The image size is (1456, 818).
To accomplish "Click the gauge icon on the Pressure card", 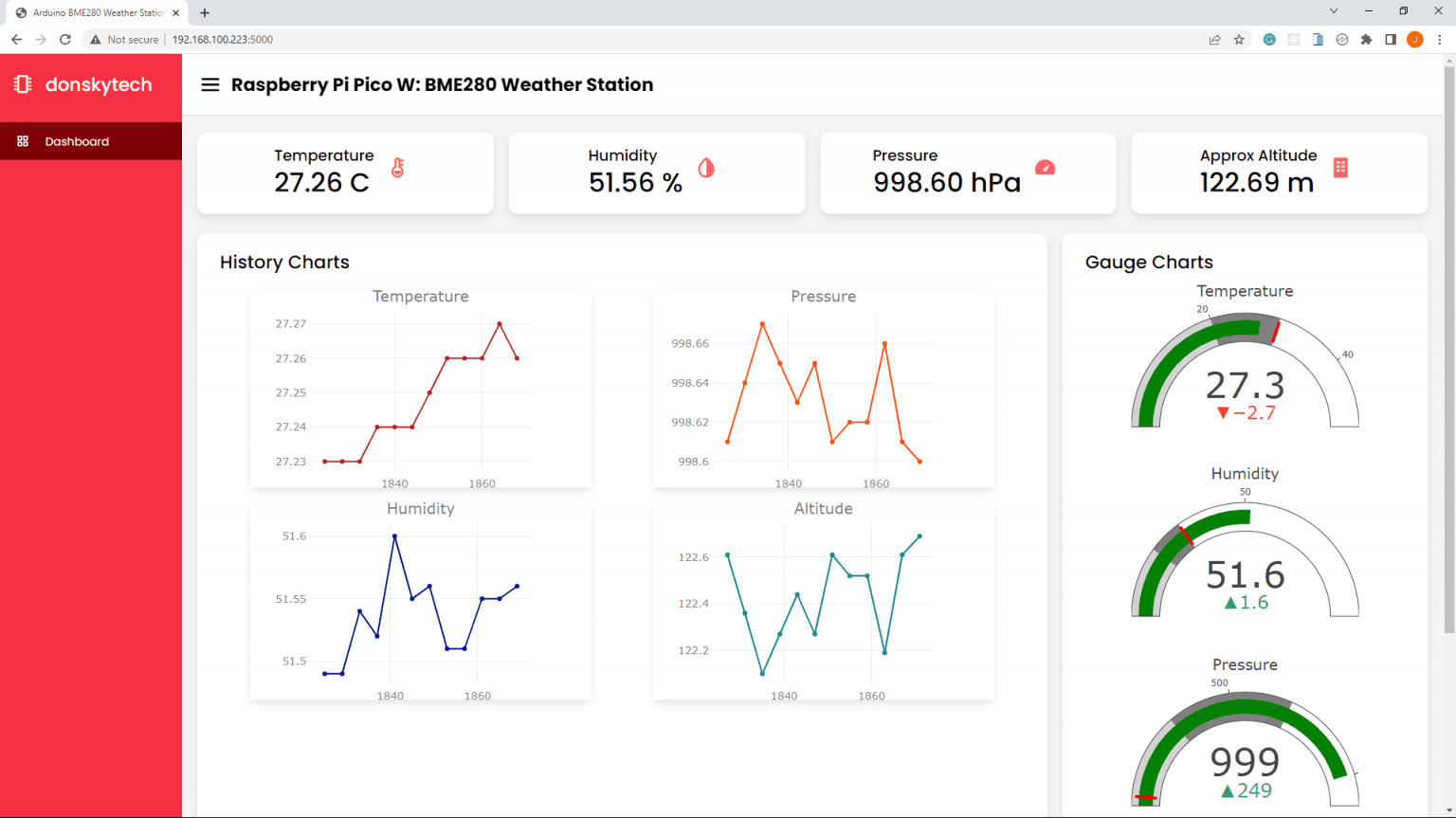I will click(1046, 167).
